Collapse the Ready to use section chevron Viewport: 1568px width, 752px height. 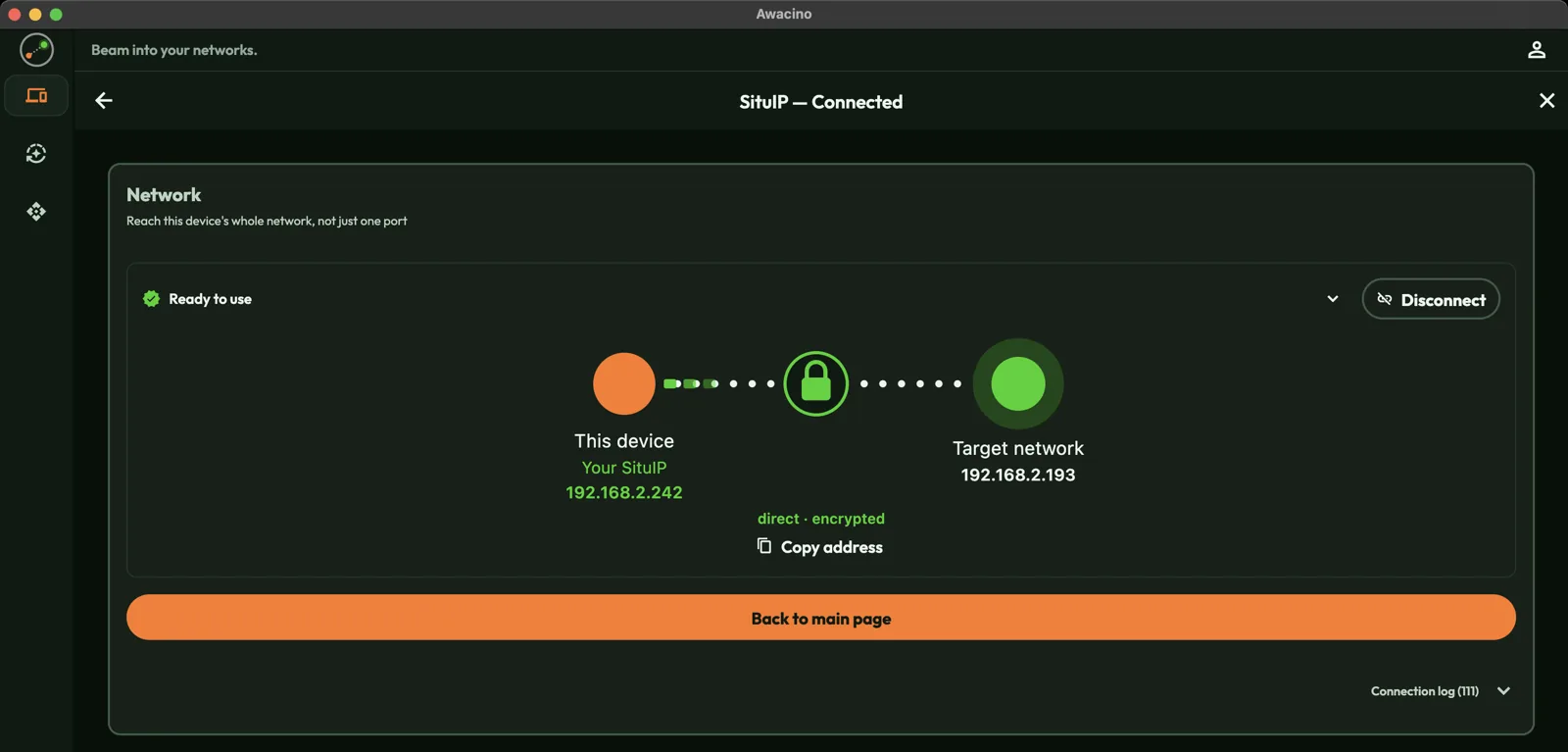click(x=1333, y=299)
